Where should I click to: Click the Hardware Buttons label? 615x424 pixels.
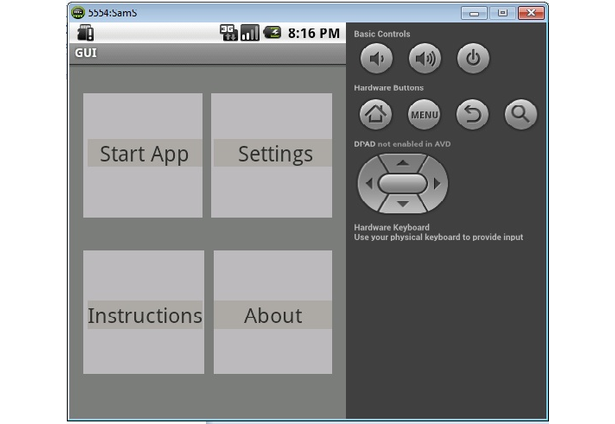389,88
